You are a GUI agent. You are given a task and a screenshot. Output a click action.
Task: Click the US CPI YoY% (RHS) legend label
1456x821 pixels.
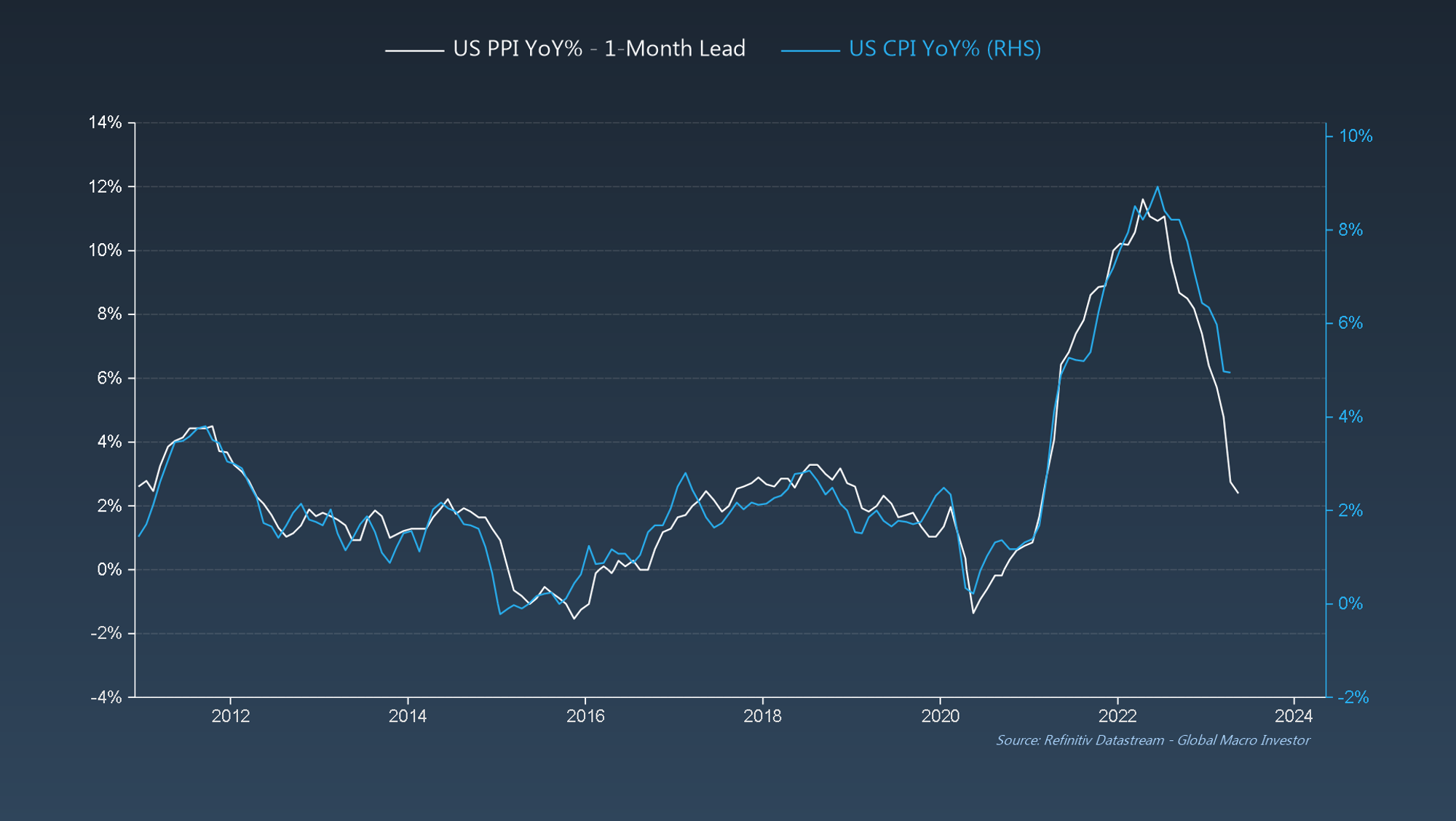click(944, 49)
